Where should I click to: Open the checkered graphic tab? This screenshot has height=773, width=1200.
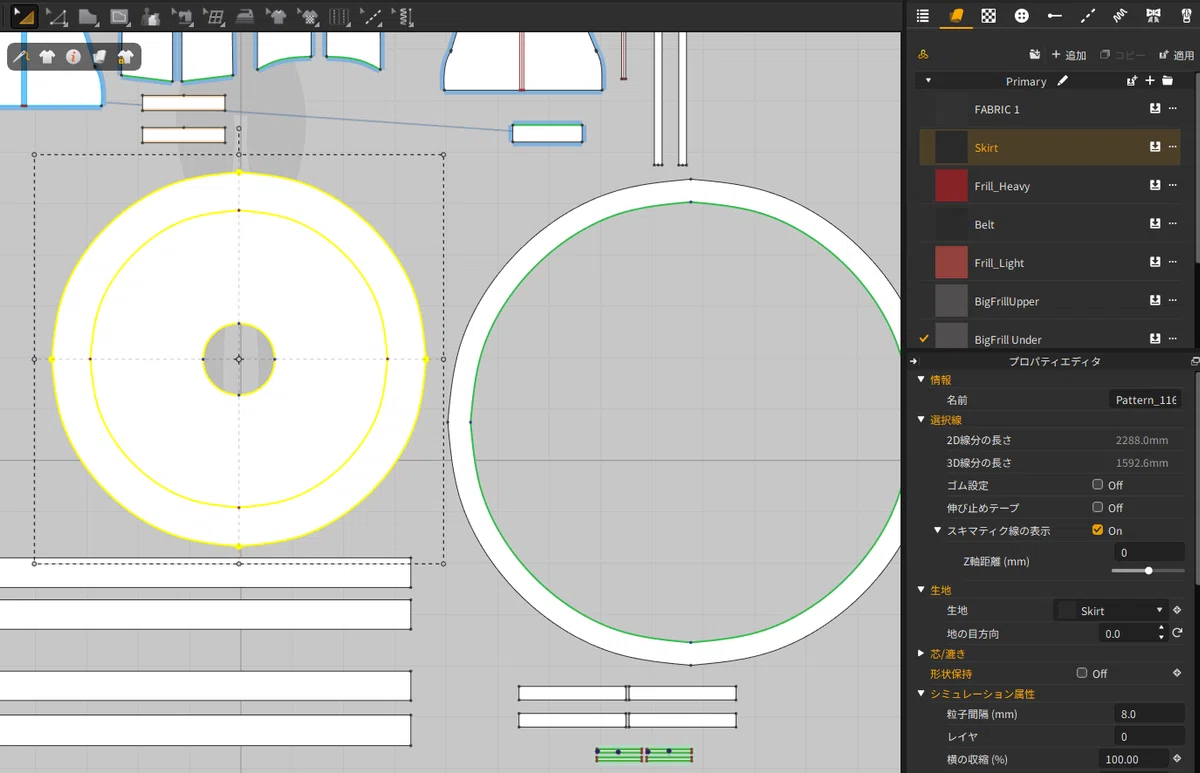tap(988, 15)
